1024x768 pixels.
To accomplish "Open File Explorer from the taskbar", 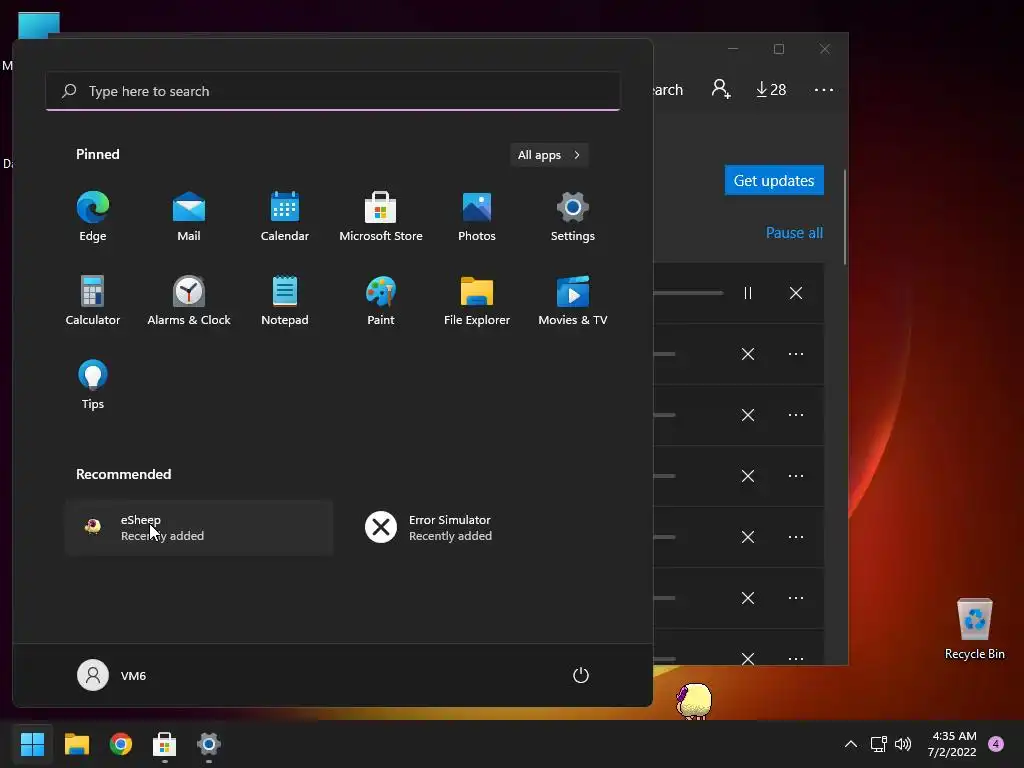I will coord(76,744).
